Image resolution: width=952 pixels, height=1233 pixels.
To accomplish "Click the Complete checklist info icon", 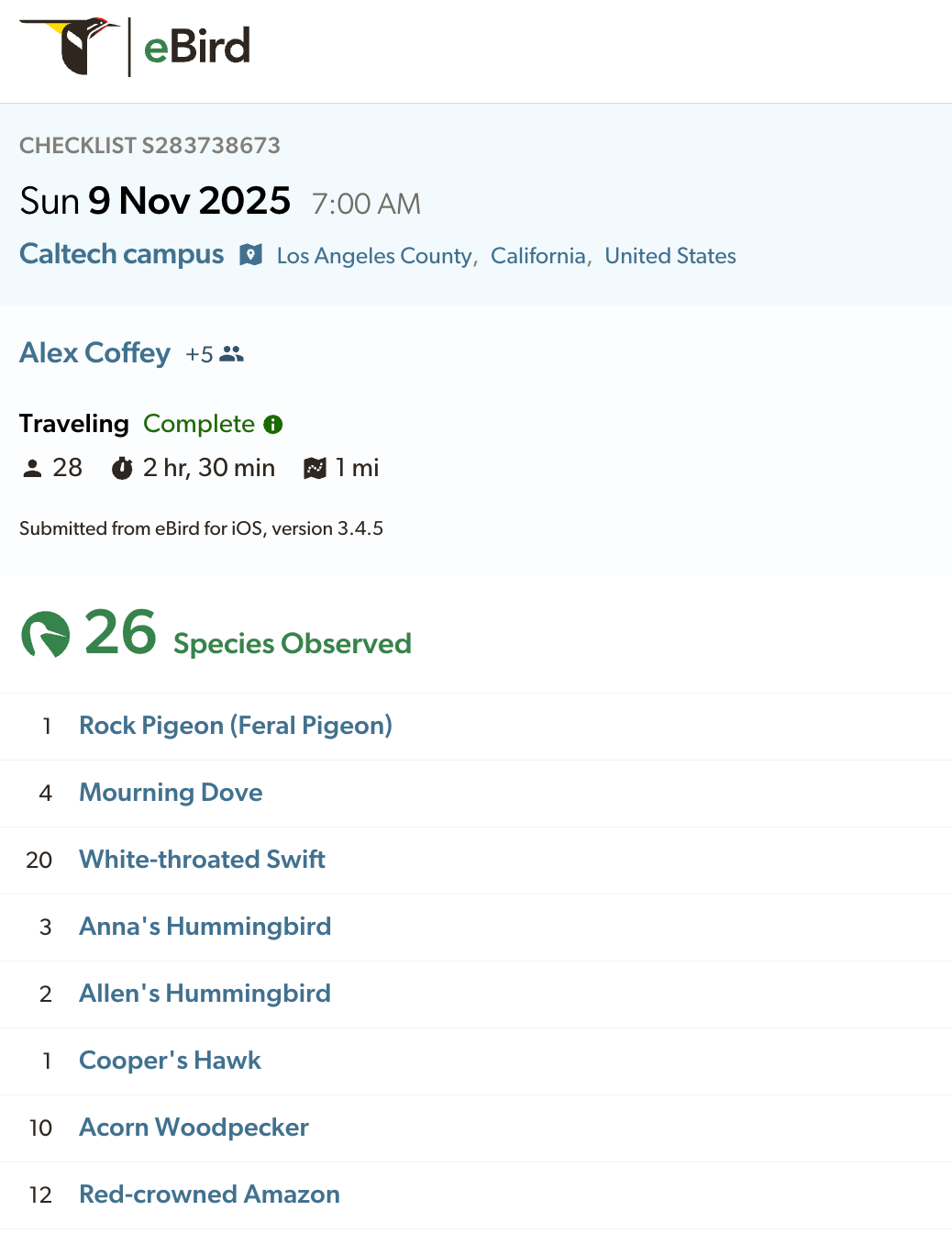I will click(273, 424).
